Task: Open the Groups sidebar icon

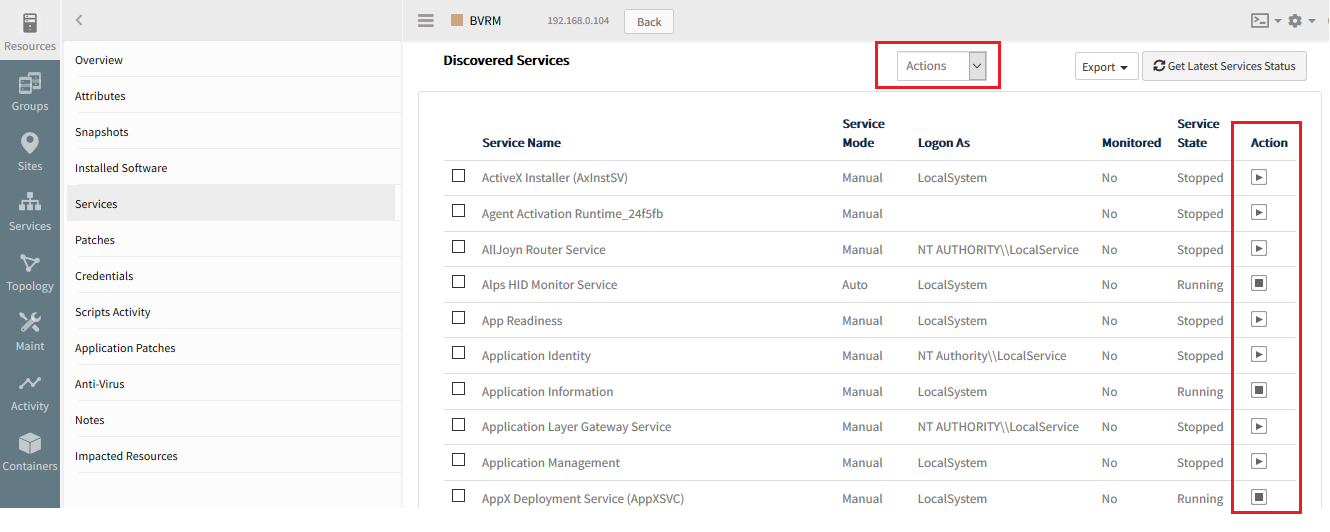Action: coord(30,83)
